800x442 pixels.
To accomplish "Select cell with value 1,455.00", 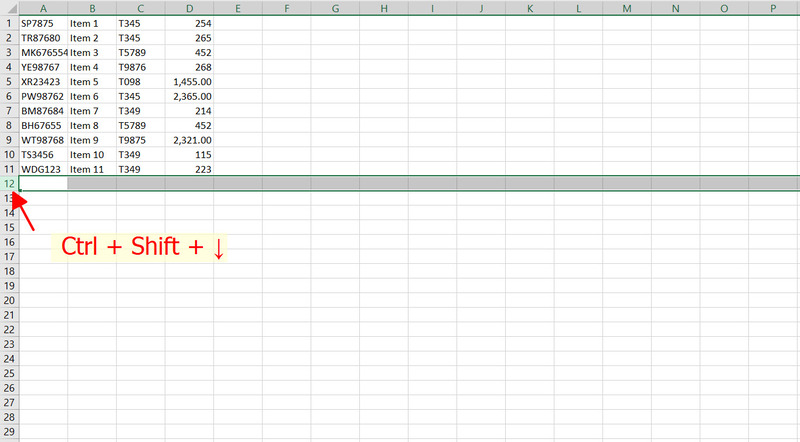I will point(189,81).
